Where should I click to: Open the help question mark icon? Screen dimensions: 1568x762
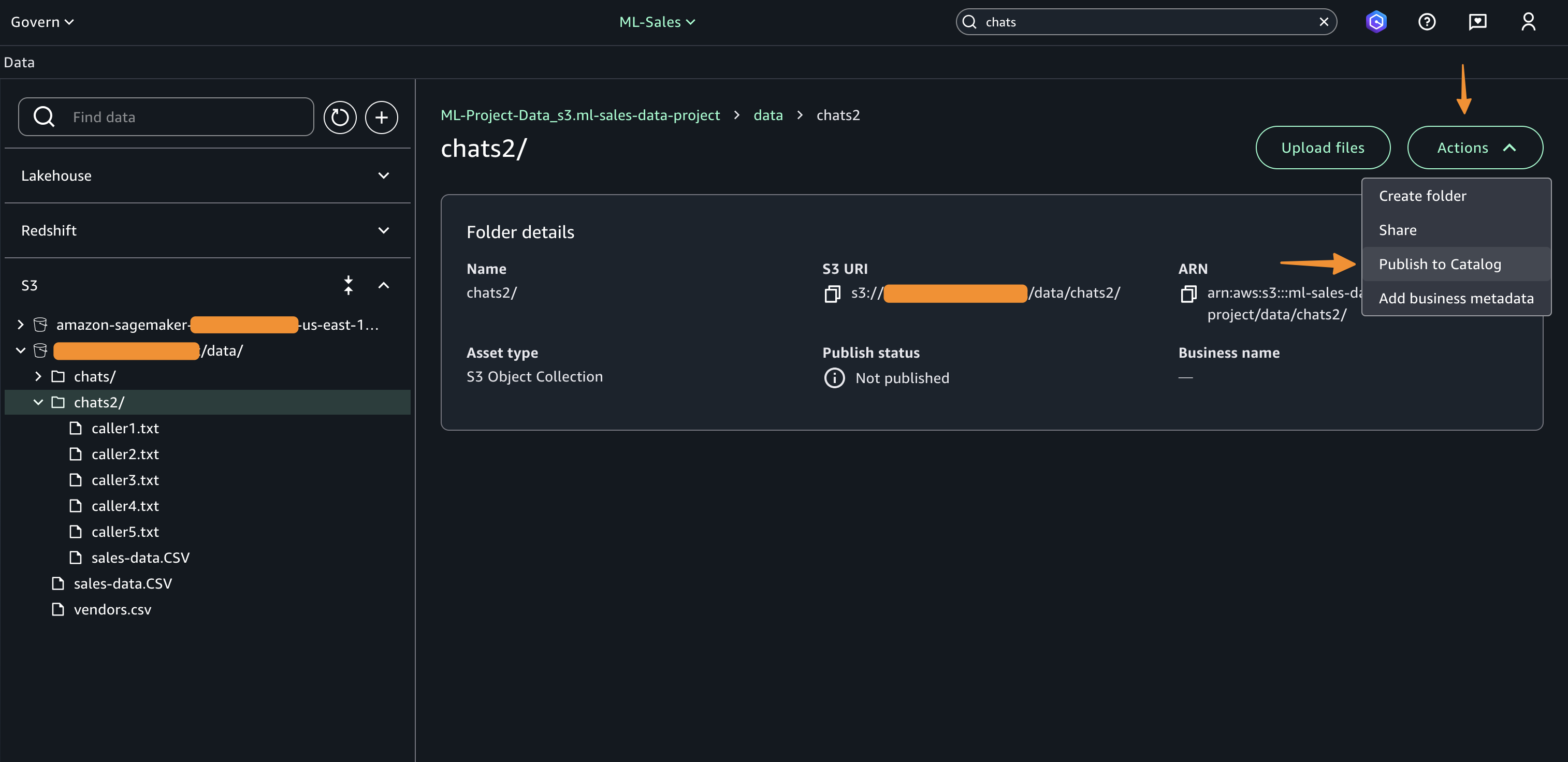click(x=1427, y=23)
